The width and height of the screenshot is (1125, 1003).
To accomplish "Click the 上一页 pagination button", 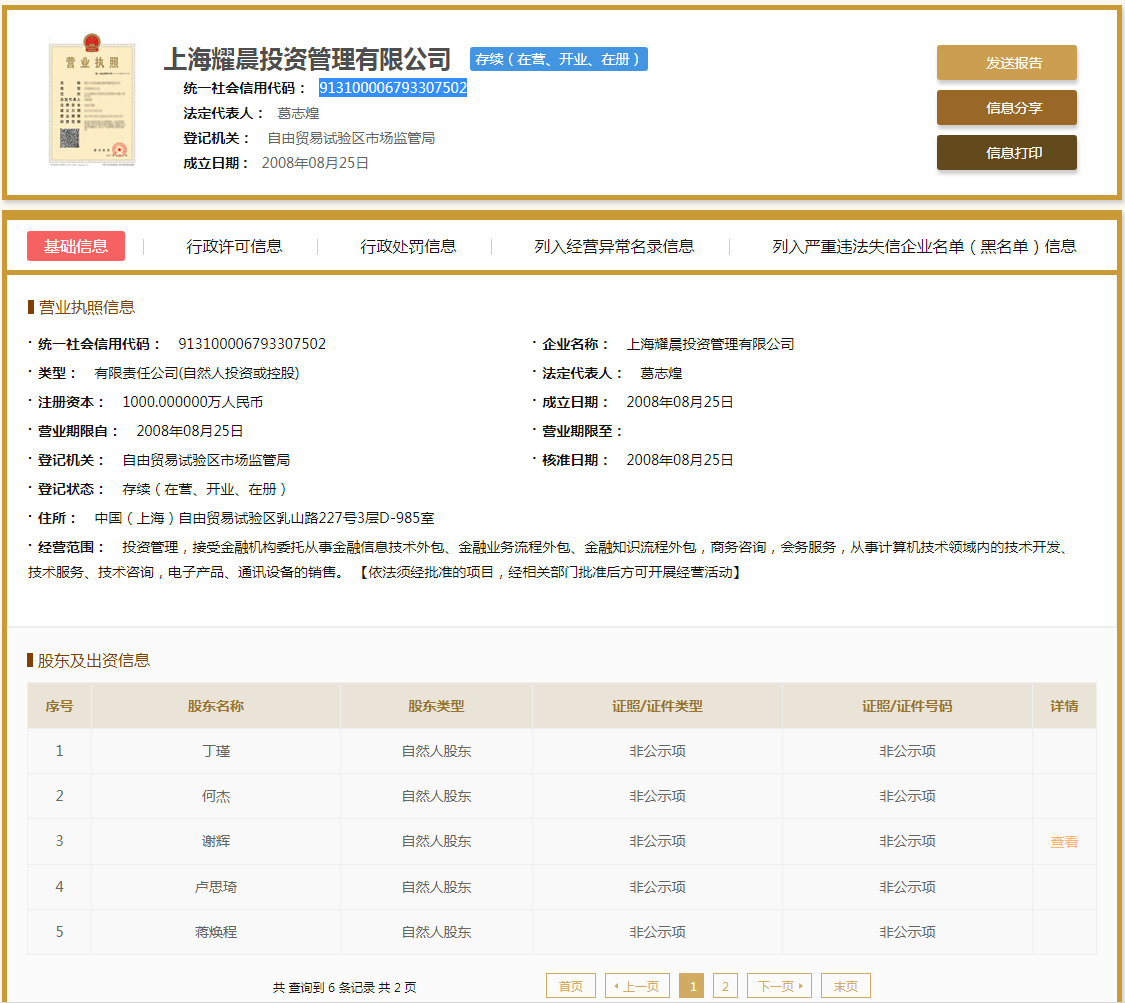I will [637, 986].
